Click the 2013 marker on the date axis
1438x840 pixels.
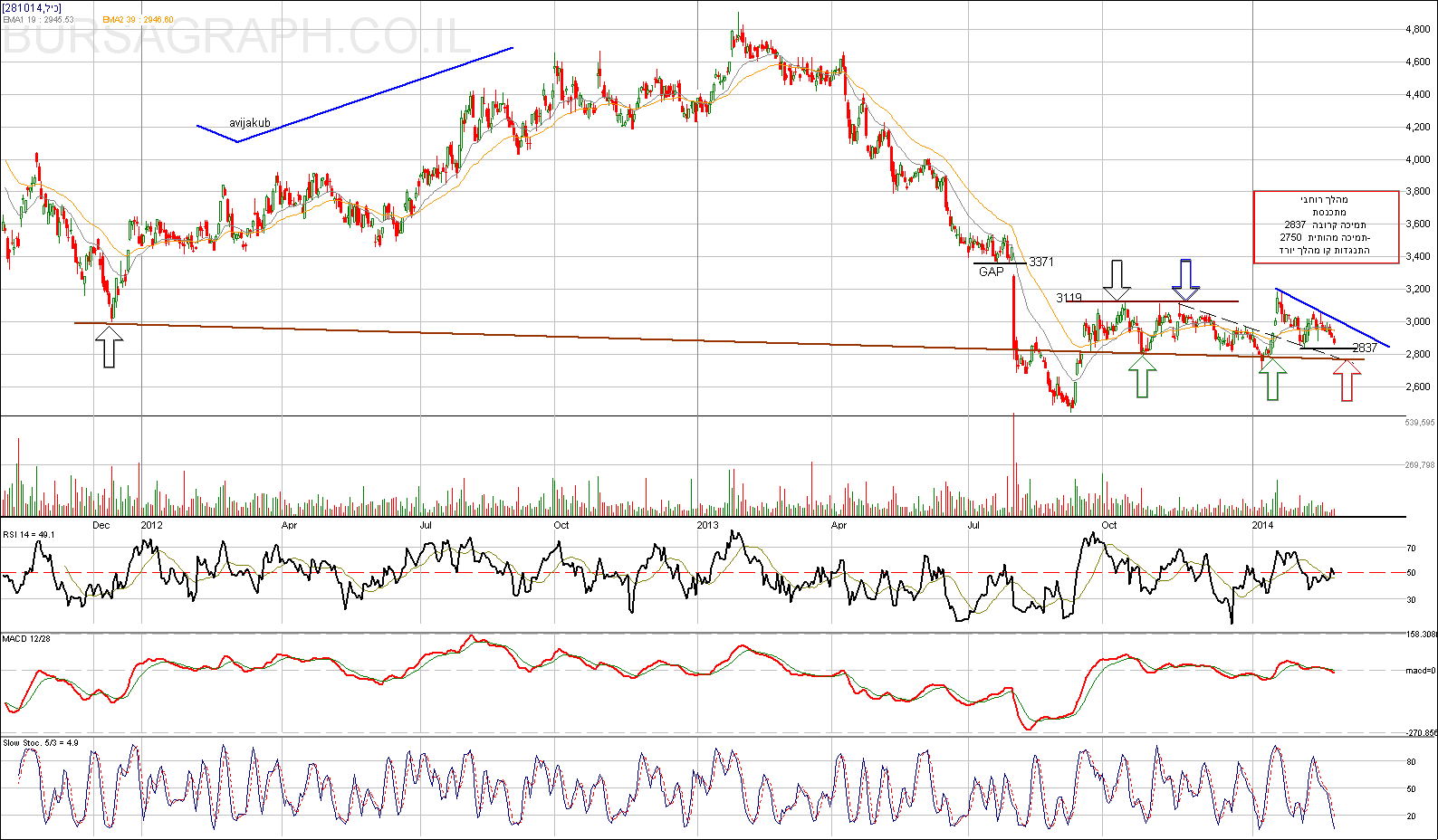(707, 525)
